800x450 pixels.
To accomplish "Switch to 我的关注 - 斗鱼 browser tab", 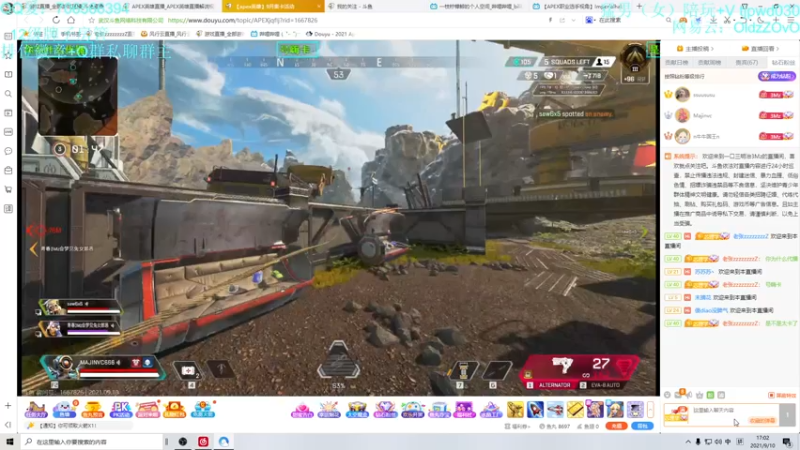I will tap(355, 6).
